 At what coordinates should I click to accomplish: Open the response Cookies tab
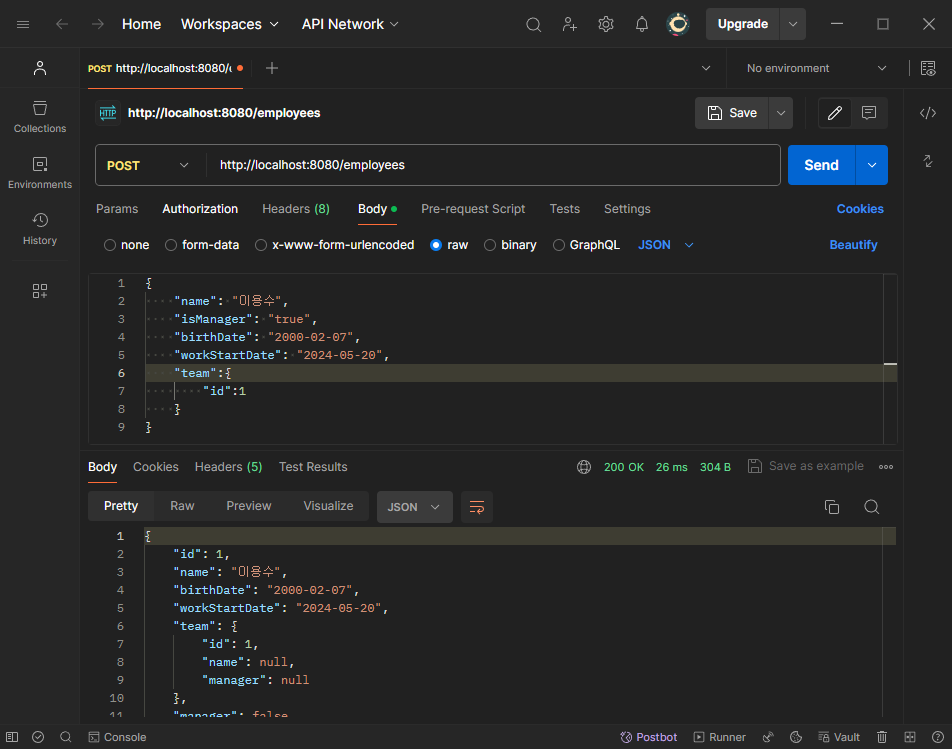click(156, 467)
